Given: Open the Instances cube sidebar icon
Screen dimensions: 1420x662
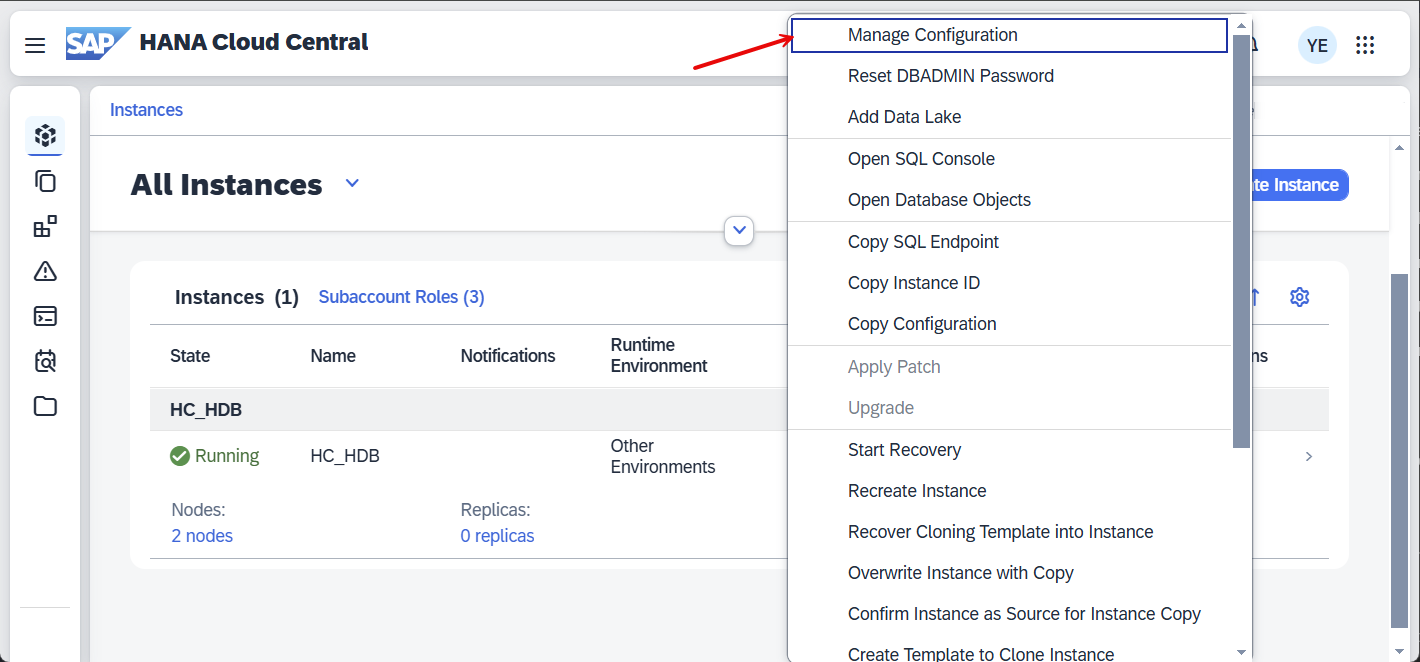Looking at the screenshot, I should (x=45, y=135).
